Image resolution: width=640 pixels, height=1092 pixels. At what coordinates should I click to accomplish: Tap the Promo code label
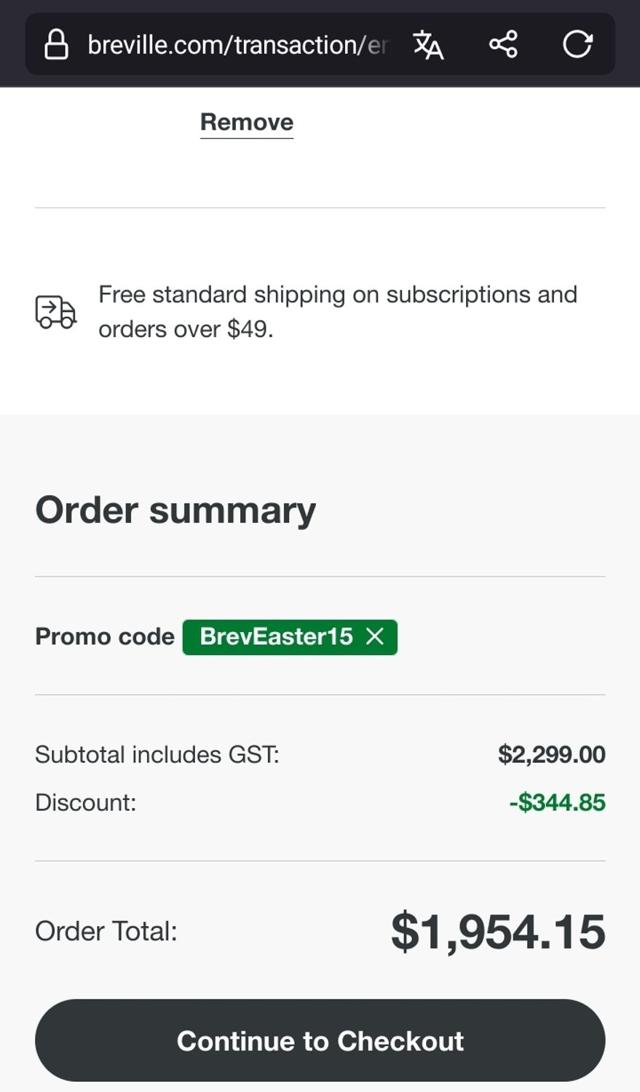tap(104, 637)
